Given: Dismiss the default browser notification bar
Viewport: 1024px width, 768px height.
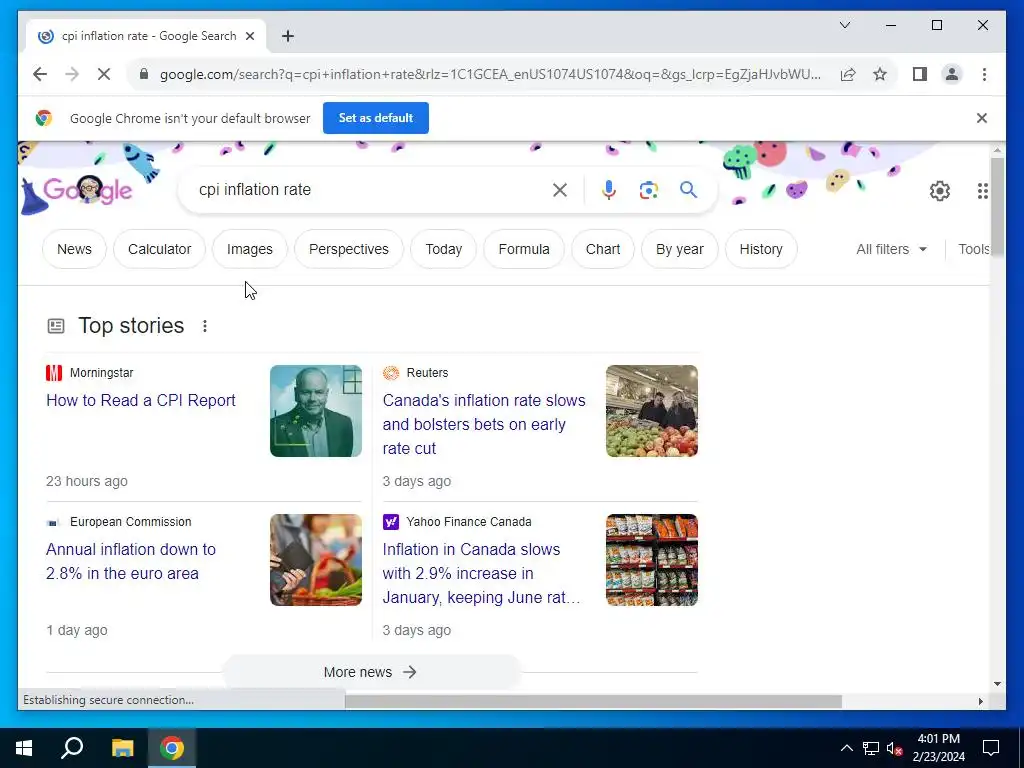Looking at the screenshot, I should click(x=982, y=118).
